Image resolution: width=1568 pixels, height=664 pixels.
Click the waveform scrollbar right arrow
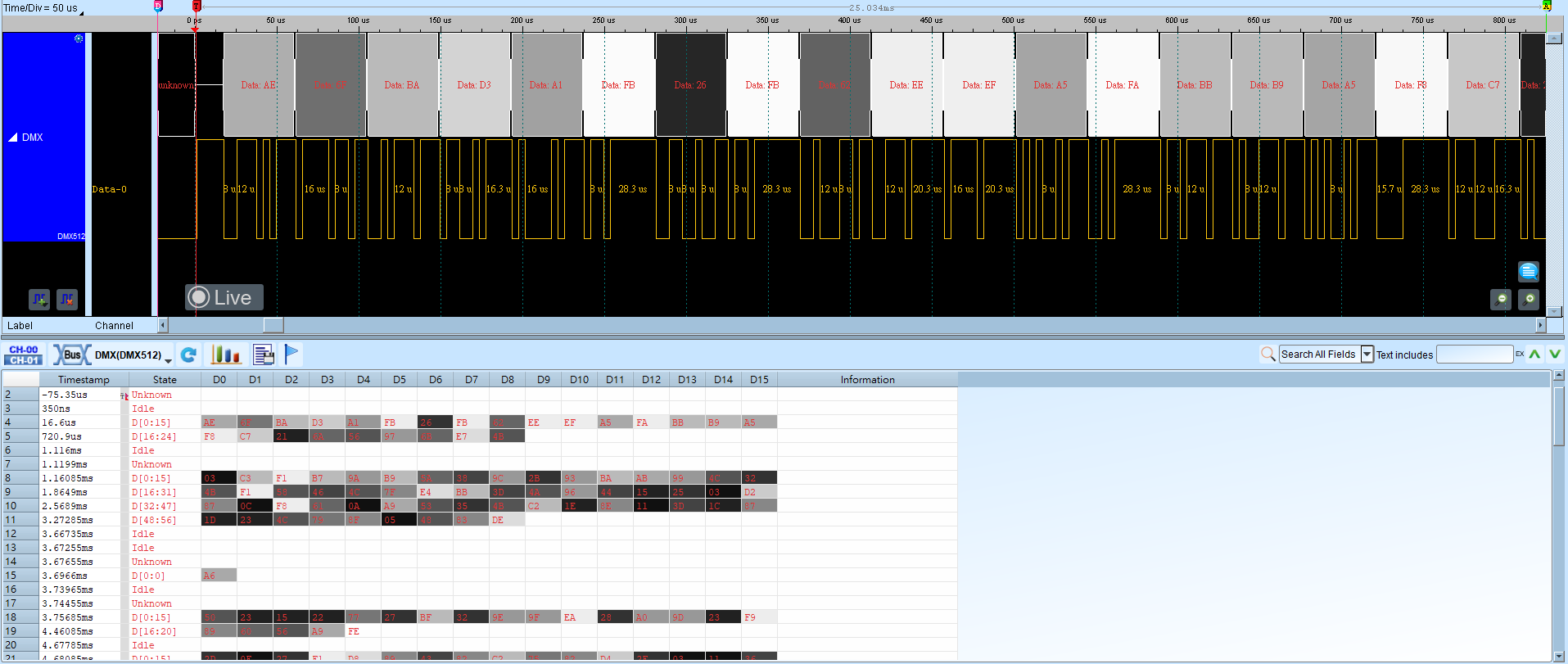[x=1540, y=325]
